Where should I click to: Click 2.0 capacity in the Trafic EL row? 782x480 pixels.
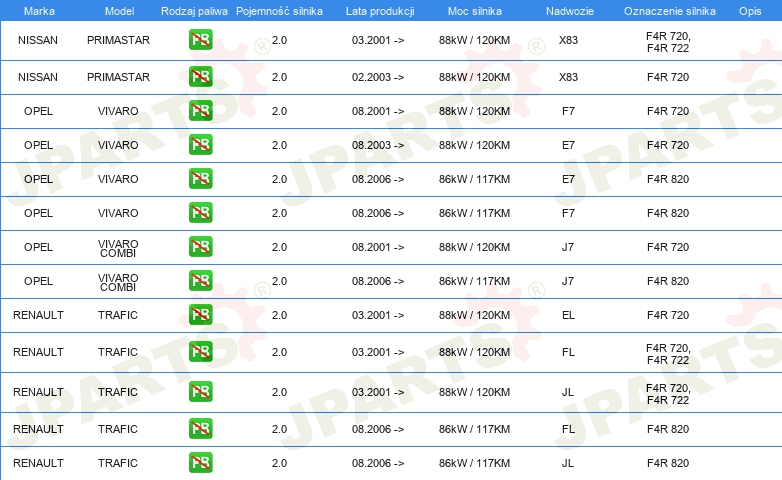pyautogui.click(x=279, y=315)
